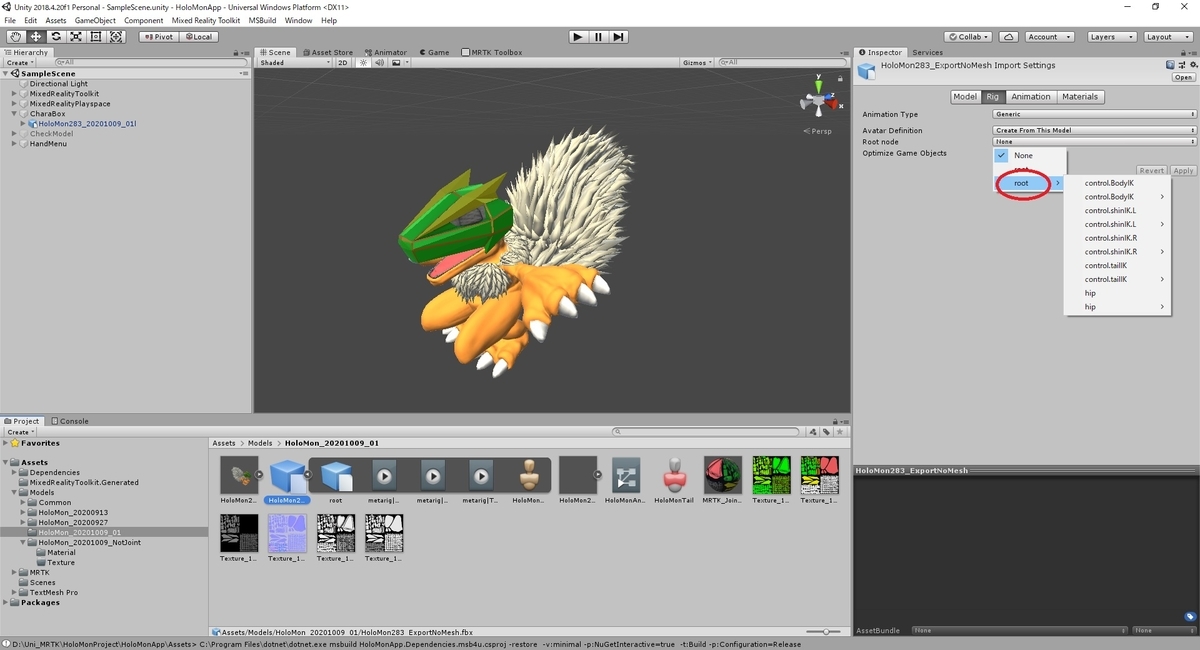Toggle scene audio speaker icon
The height and width of the screenshot is (650, 1200).
[x=379, y=62]
